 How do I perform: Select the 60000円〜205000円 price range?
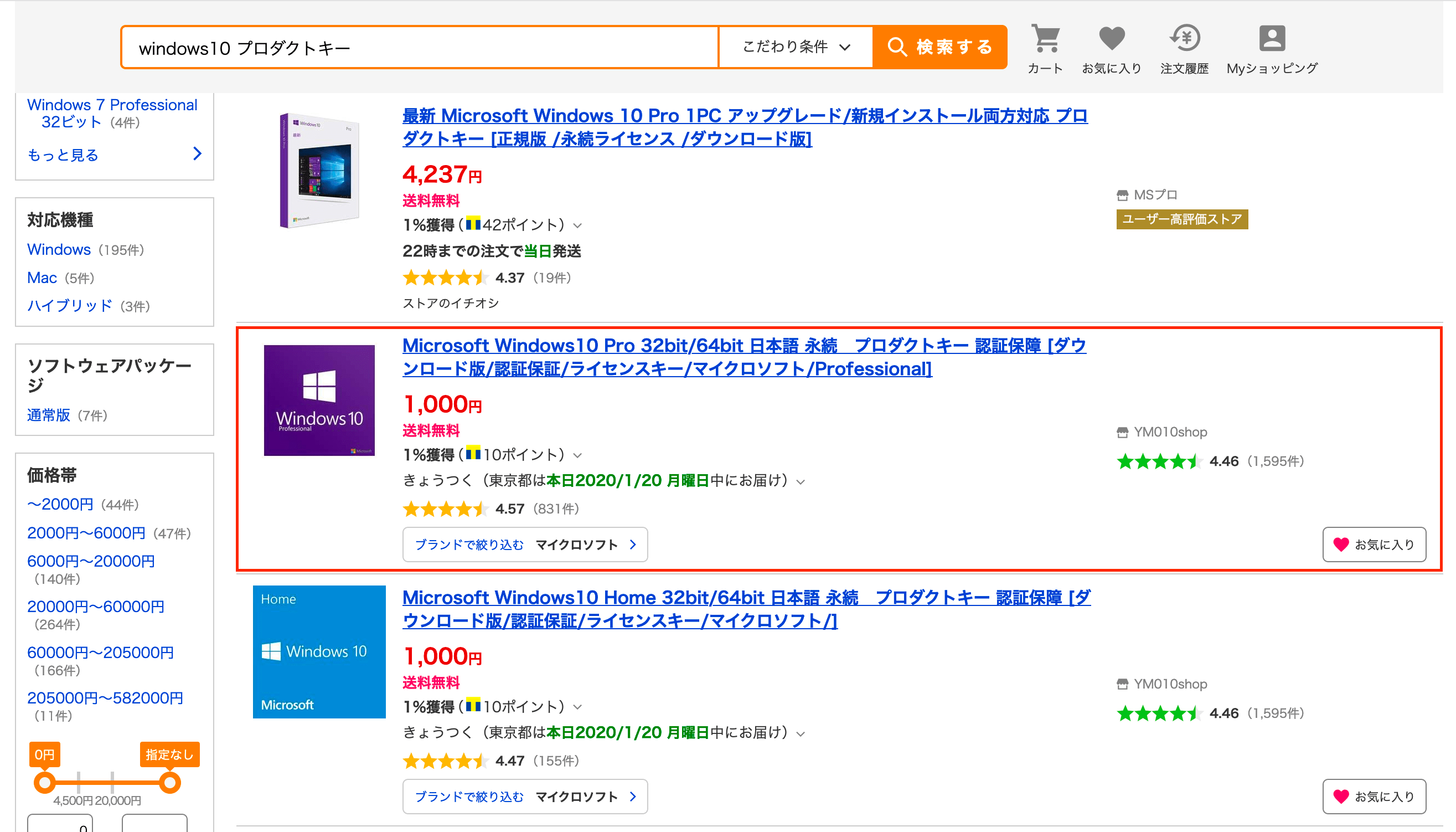[x=101, y=652]
